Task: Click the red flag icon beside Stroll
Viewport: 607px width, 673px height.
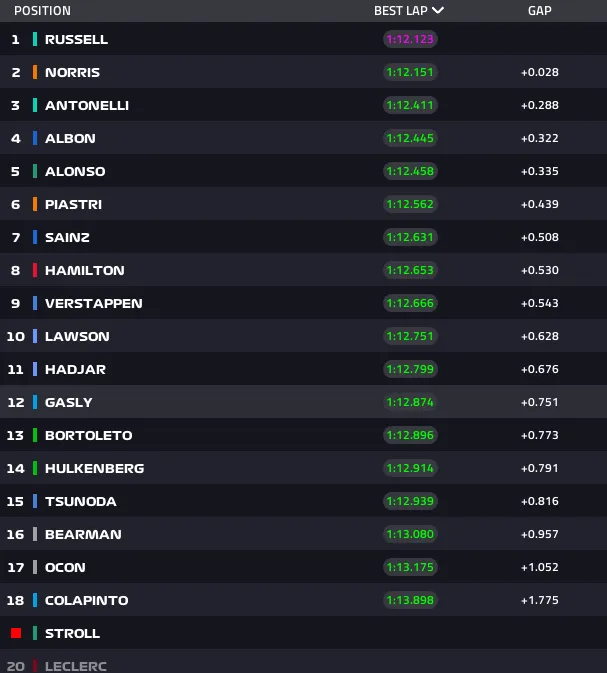Action: click(x=16, y=633)
